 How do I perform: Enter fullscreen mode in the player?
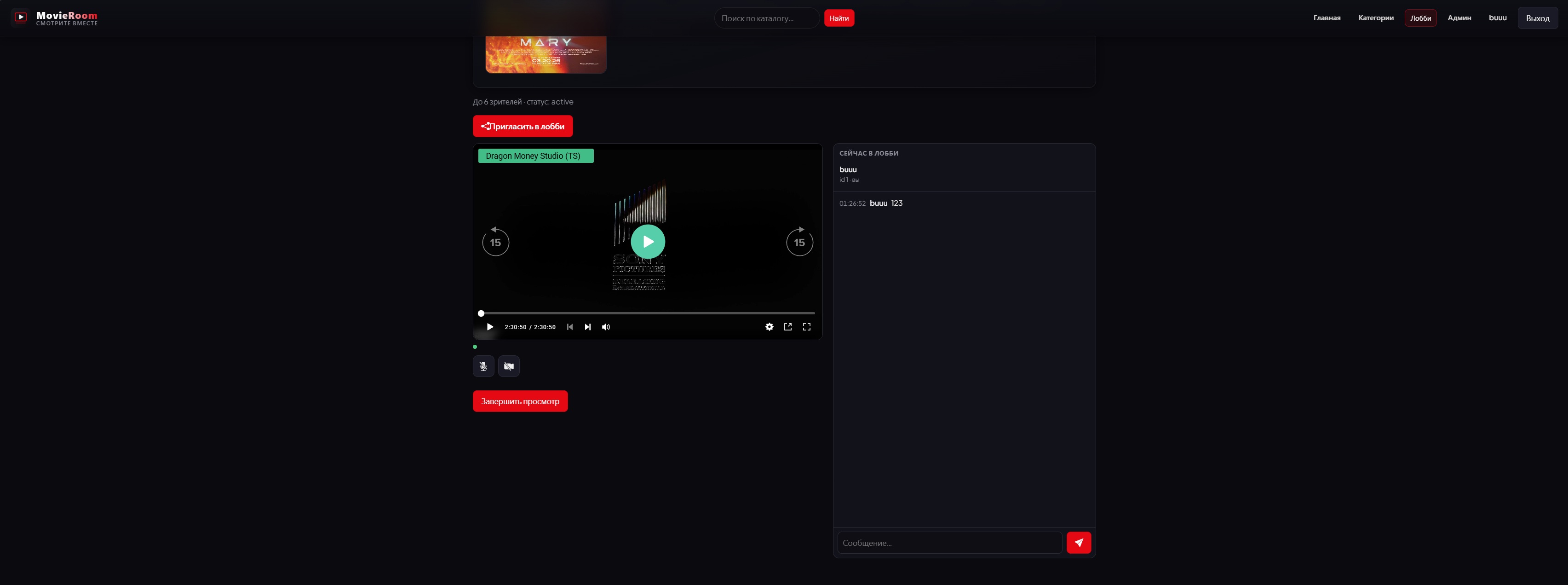(806, 327)
